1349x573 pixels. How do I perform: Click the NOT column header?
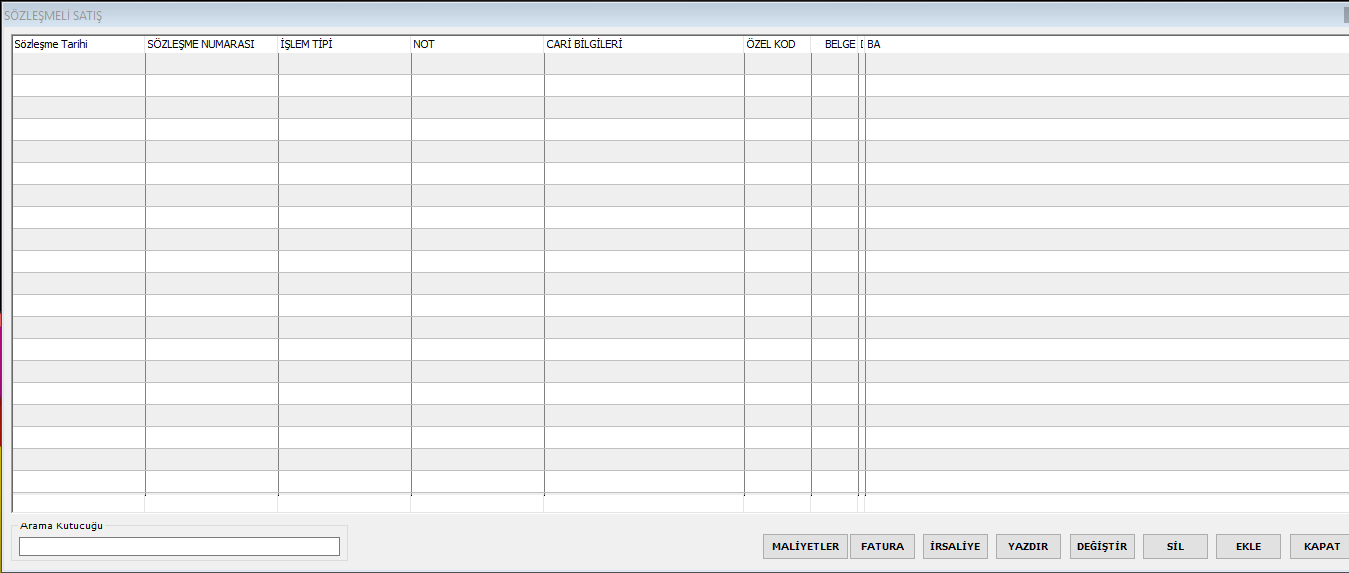[477, 44]
